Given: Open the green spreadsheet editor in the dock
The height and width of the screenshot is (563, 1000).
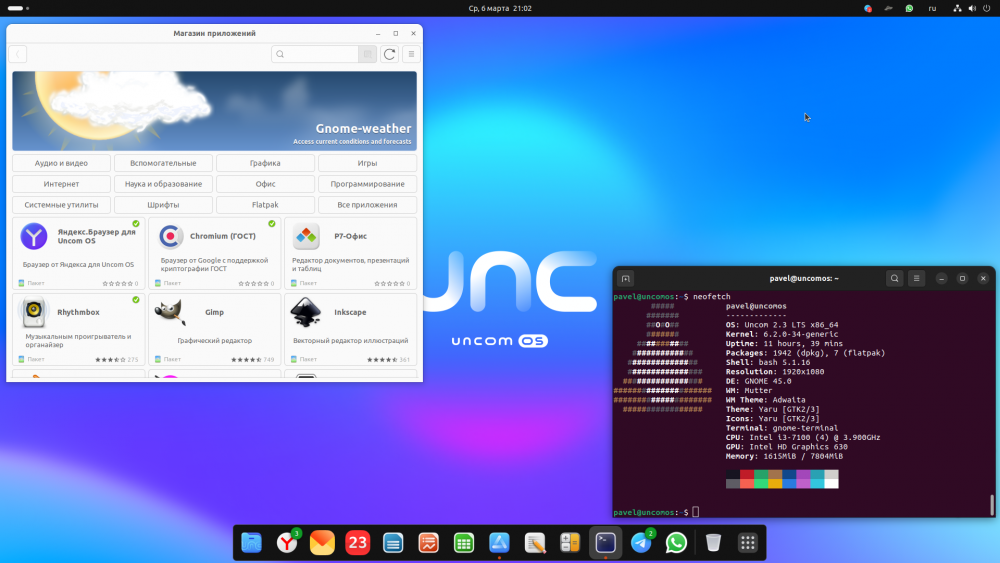Looking at the screenshot, I should [x=464, y=543].
